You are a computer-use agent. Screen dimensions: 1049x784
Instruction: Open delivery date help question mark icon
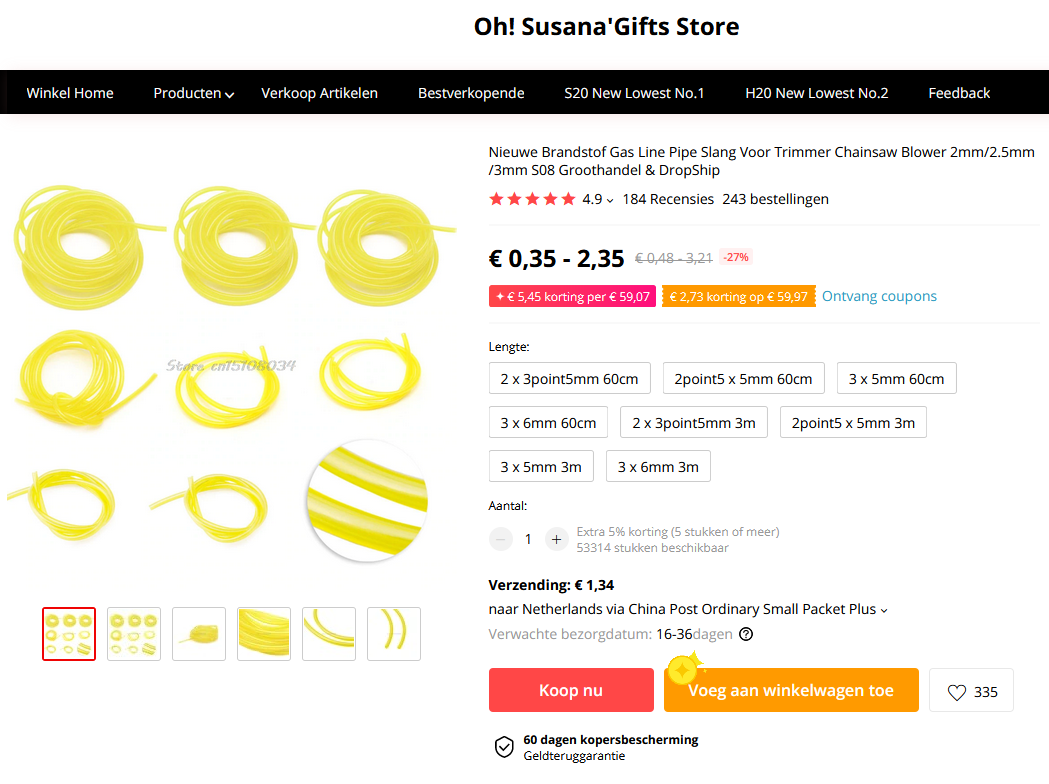[x=746, y=634]
